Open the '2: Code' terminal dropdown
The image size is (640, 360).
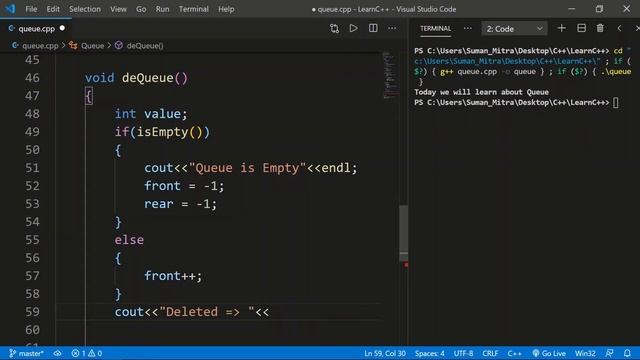point(514,29)
